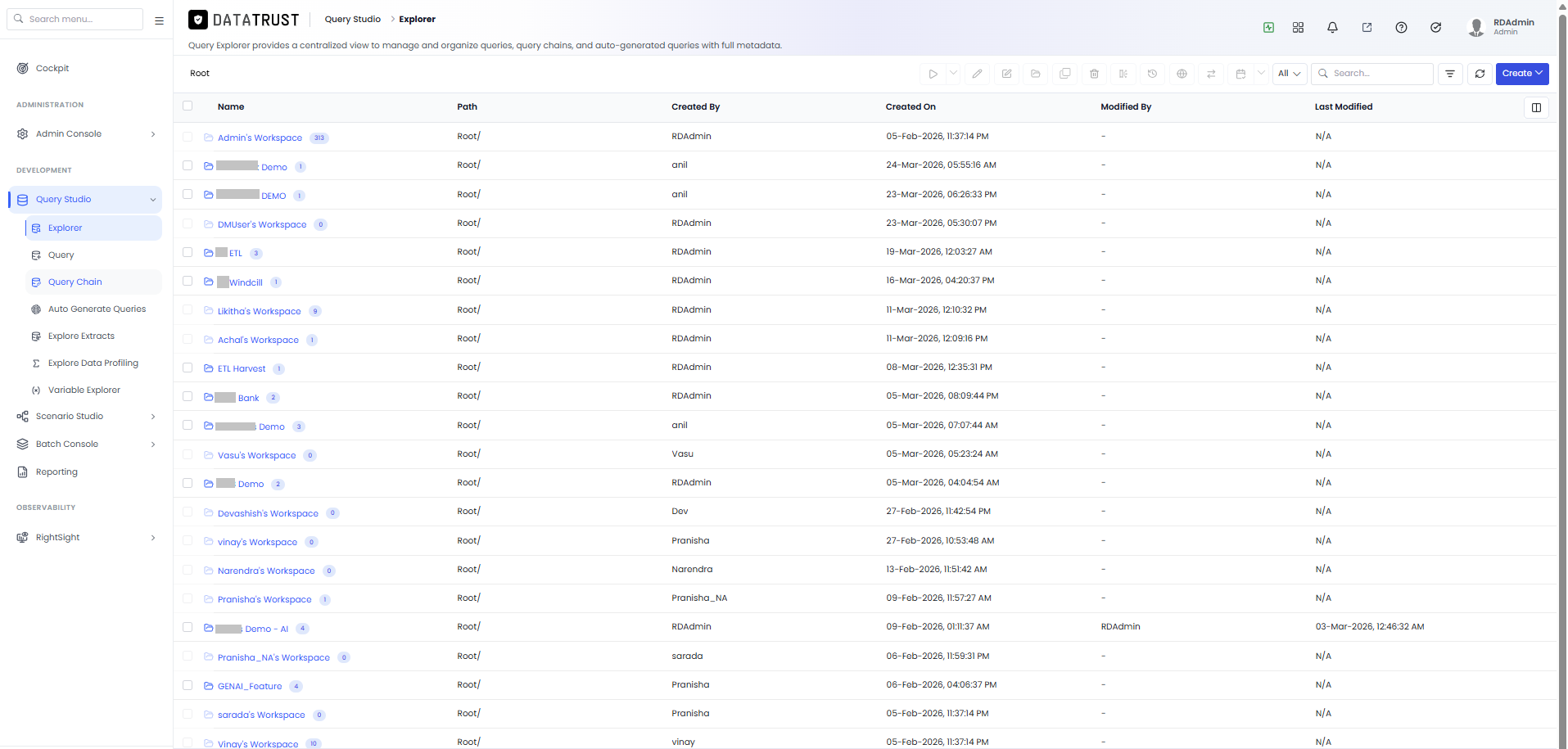This screenshot has width=1568, height=749.
Task: Click the filter lines icon
Action: pyautogui.click(x=1450, y=74)
